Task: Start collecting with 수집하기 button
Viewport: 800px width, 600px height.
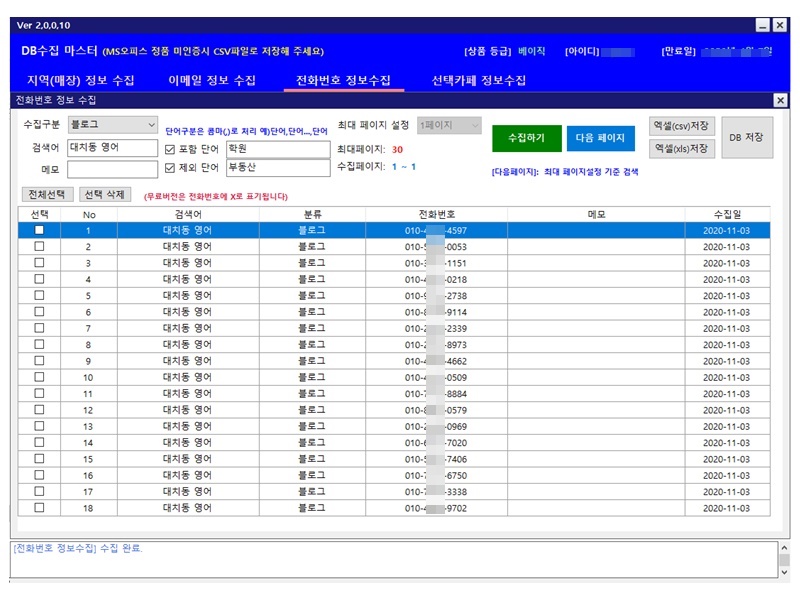Action: [527, 138]
